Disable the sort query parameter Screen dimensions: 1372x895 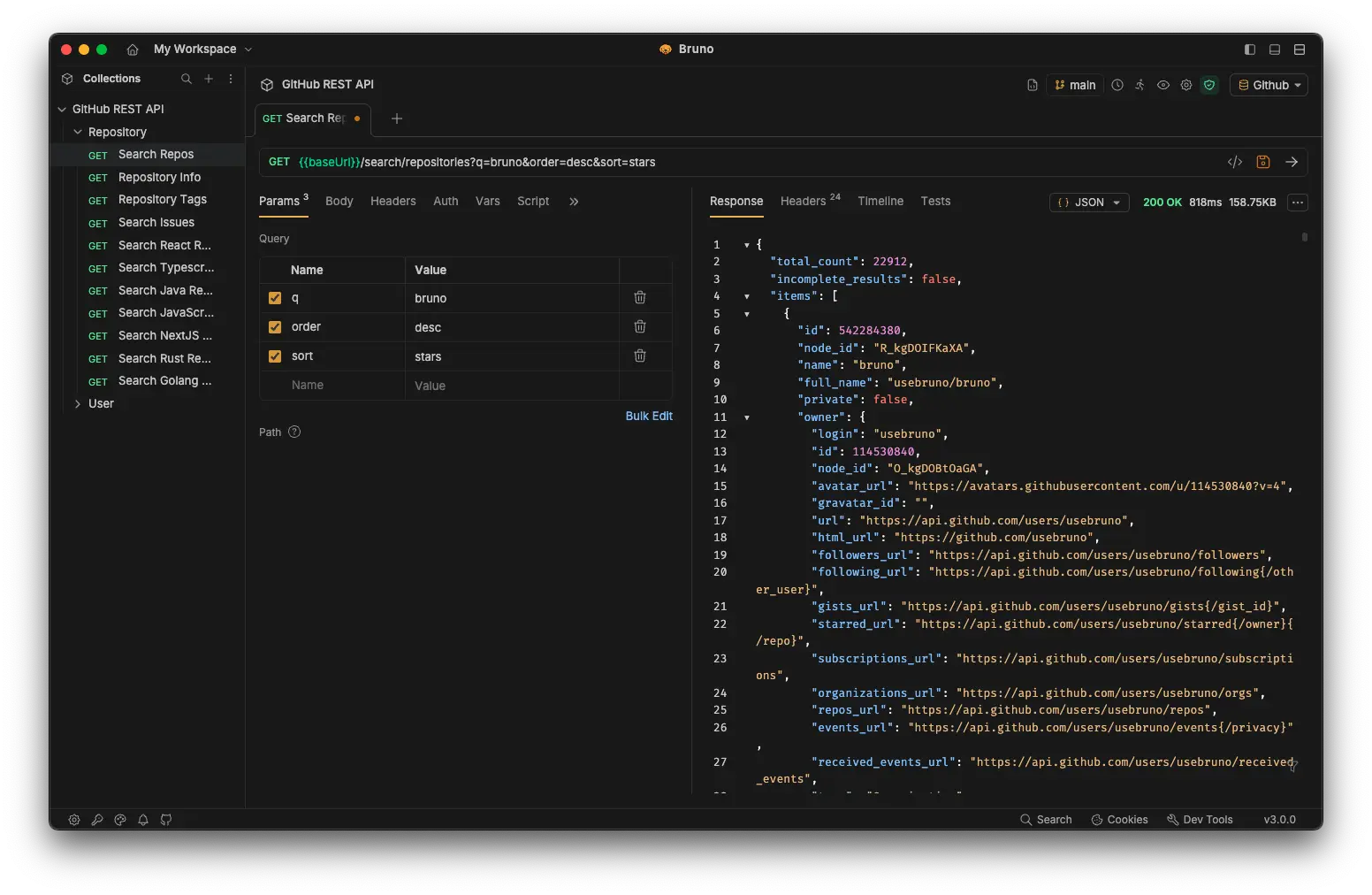(275, 356)
